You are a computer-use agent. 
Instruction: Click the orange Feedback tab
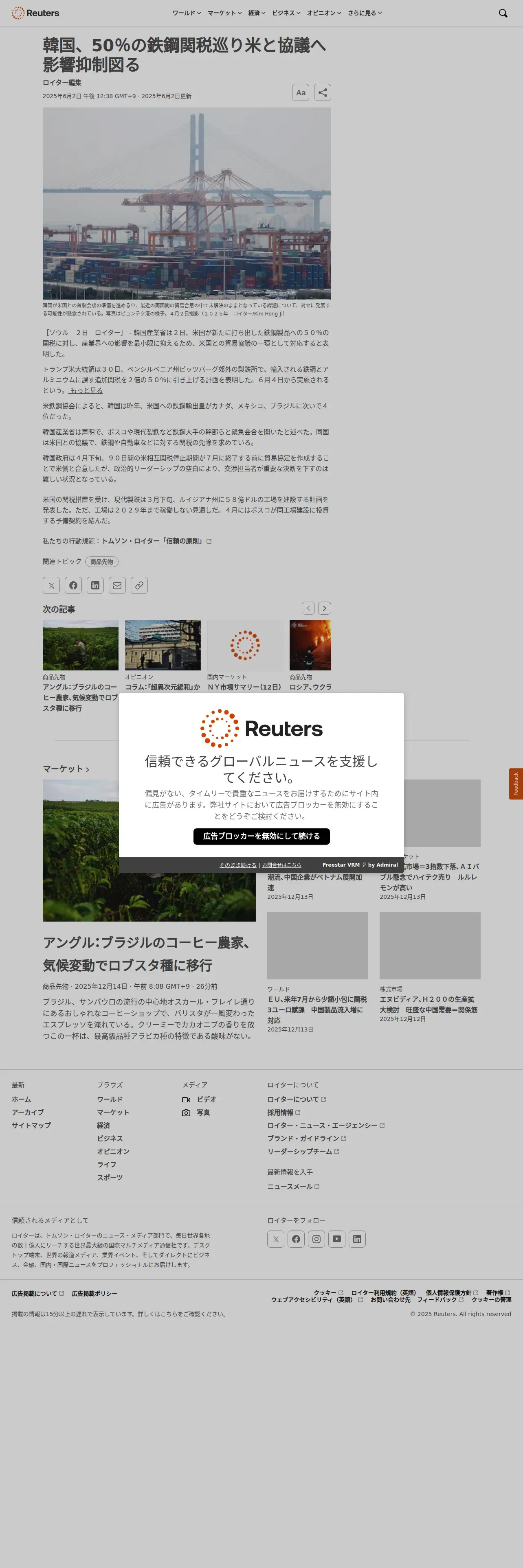coord(516,784)
